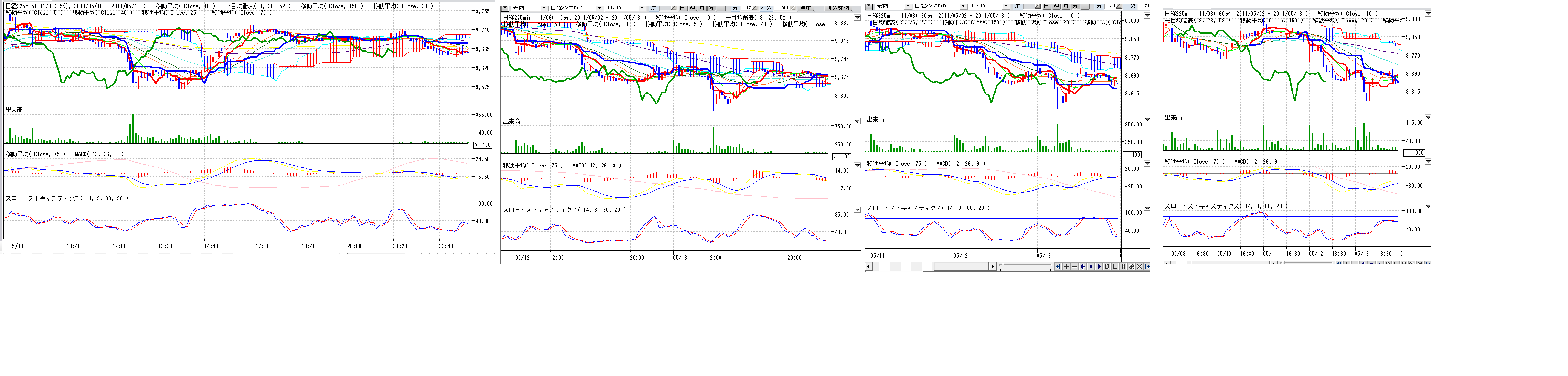Image resolution: width=1568 pixels, height=376 pixels.
Task: Open the 先物 dropdown in 15-minute chart
Action: (543, 7)
